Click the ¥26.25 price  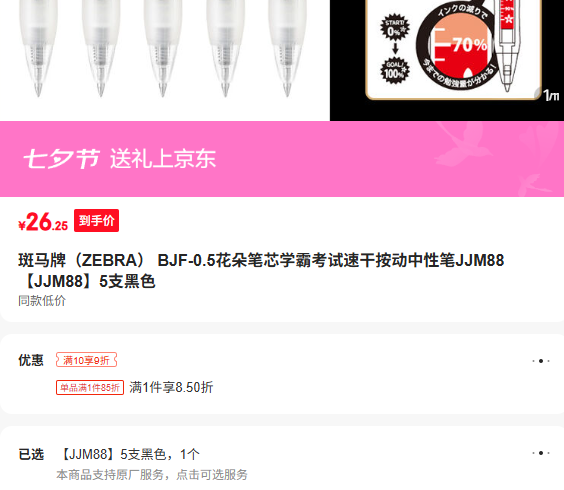click(x=43, y=222)
